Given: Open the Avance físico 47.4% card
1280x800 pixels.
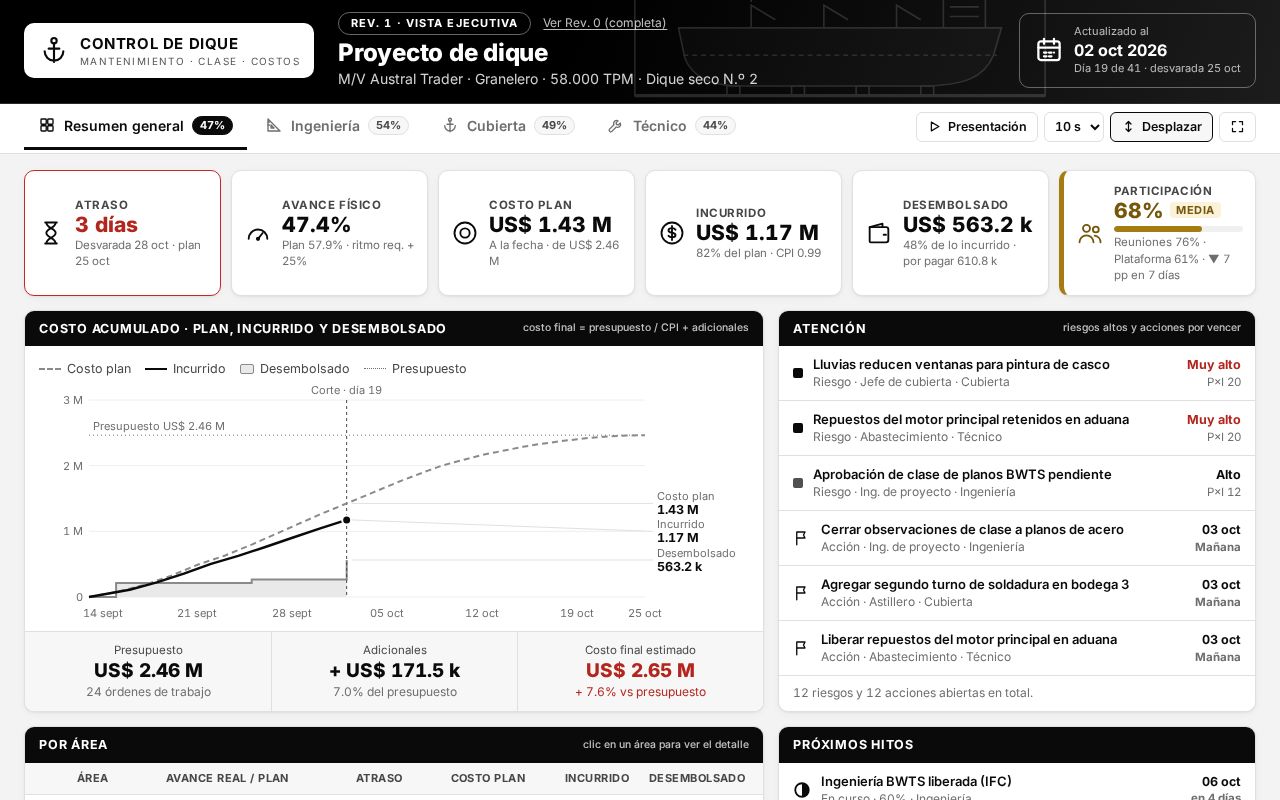Looking at the screenshot, I should click(x=329, y=233).
